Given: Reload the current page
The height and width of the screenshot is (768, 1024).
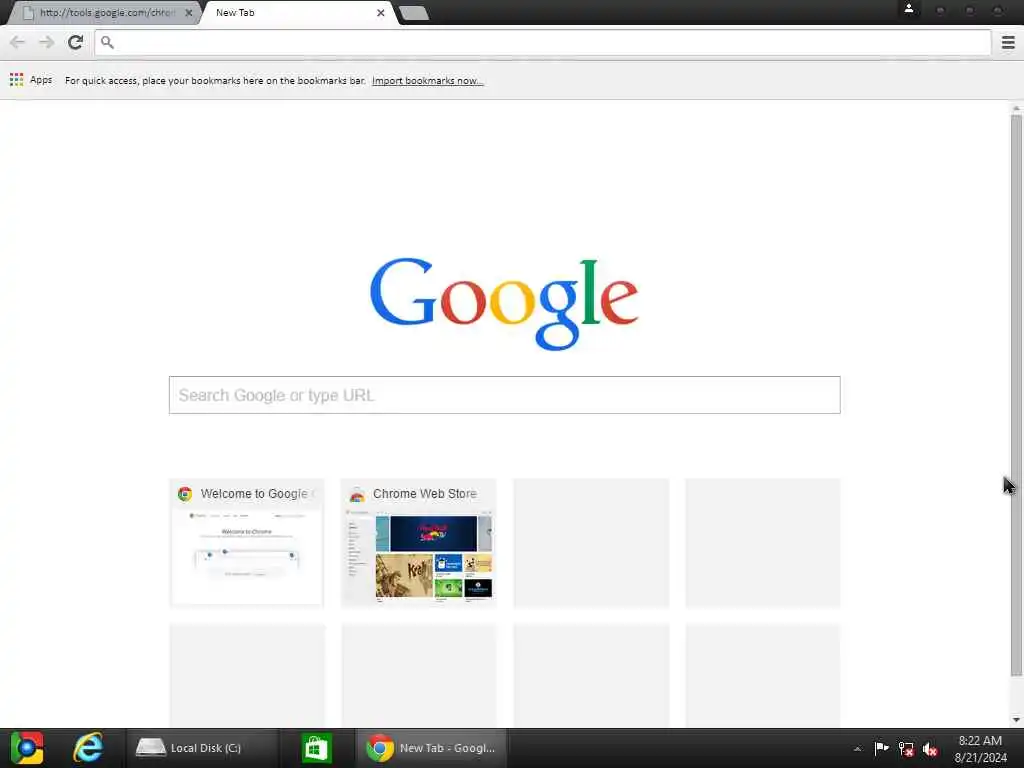Looking at the screenshot, I should point(76,42).
